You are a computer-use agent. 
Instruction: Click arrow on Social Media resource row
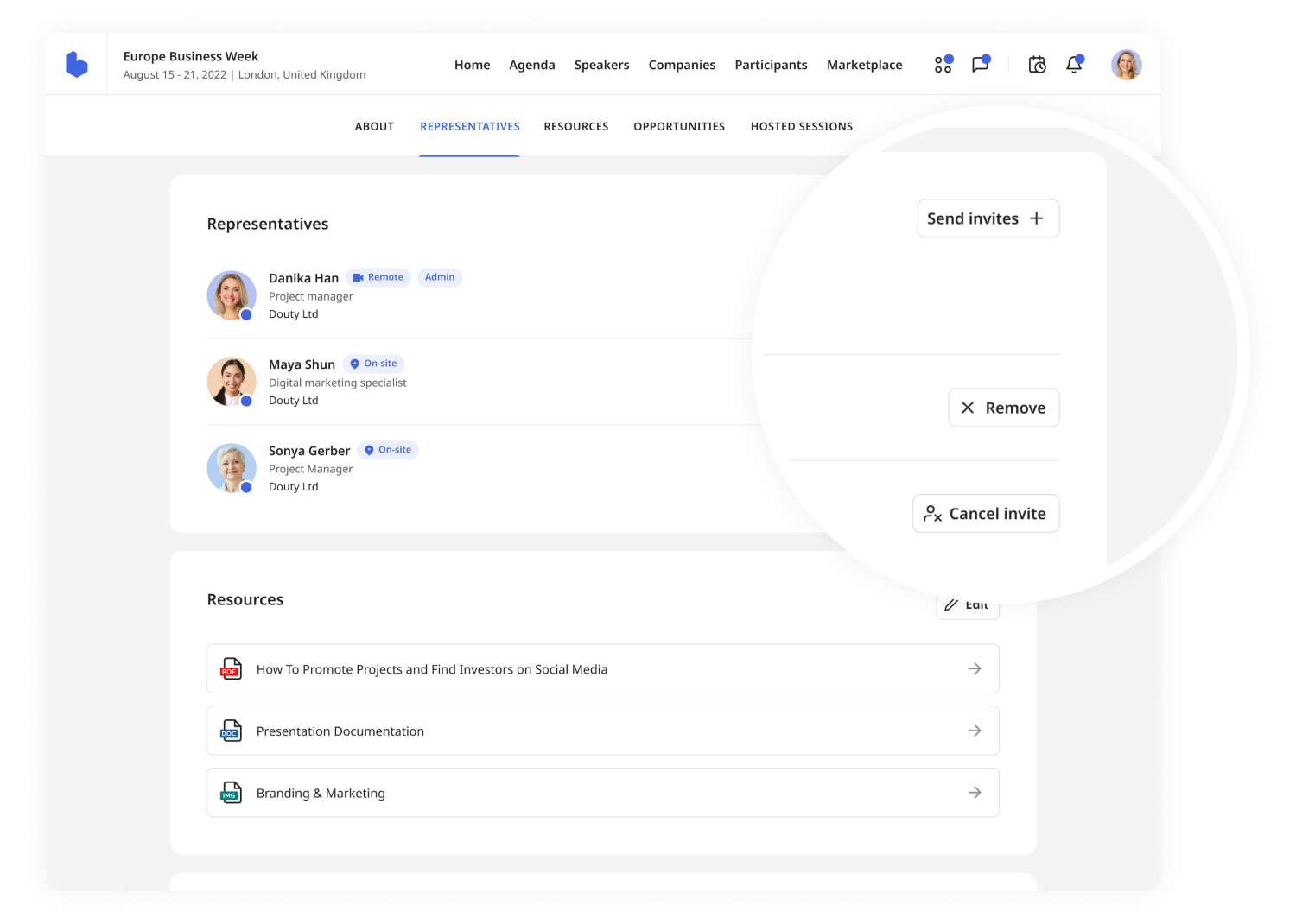[975, 668]
